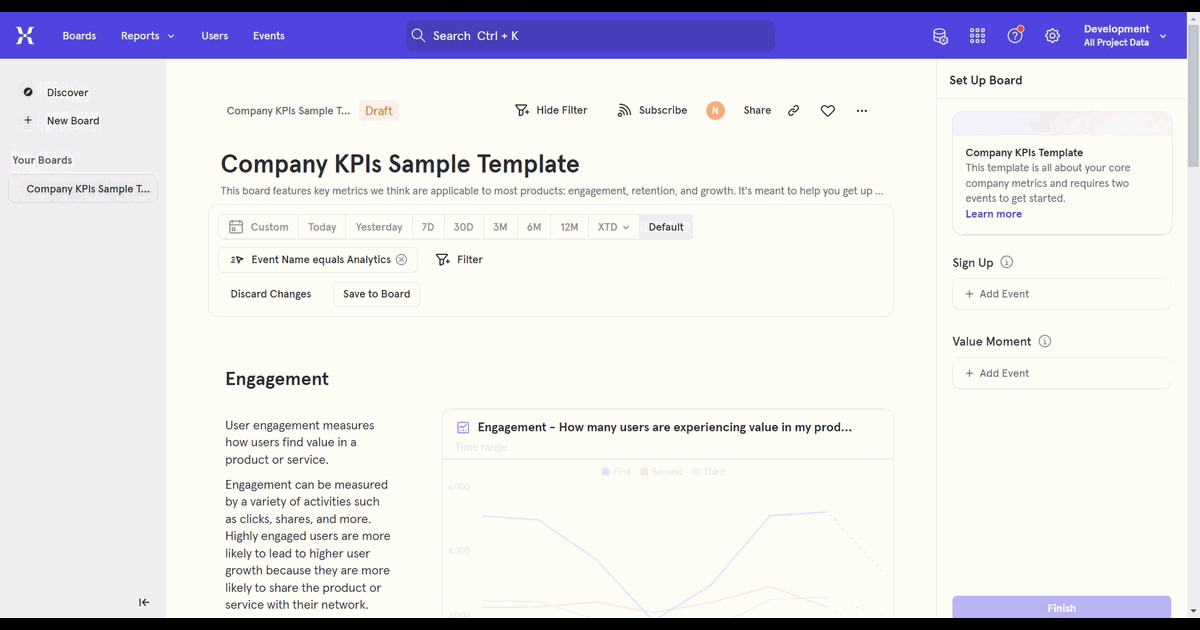
Task: Open the apps grid icon
Action: pyautogui.click(x=978, y=36)
